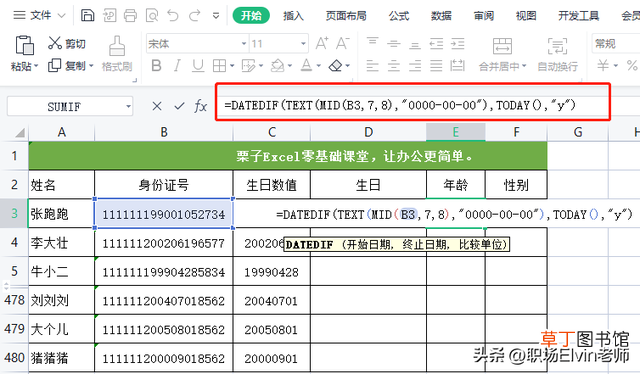This screenshot has height=374, width=640.
Task: Expand the borders dropdown arrow
Action: (x=232, y=66)
